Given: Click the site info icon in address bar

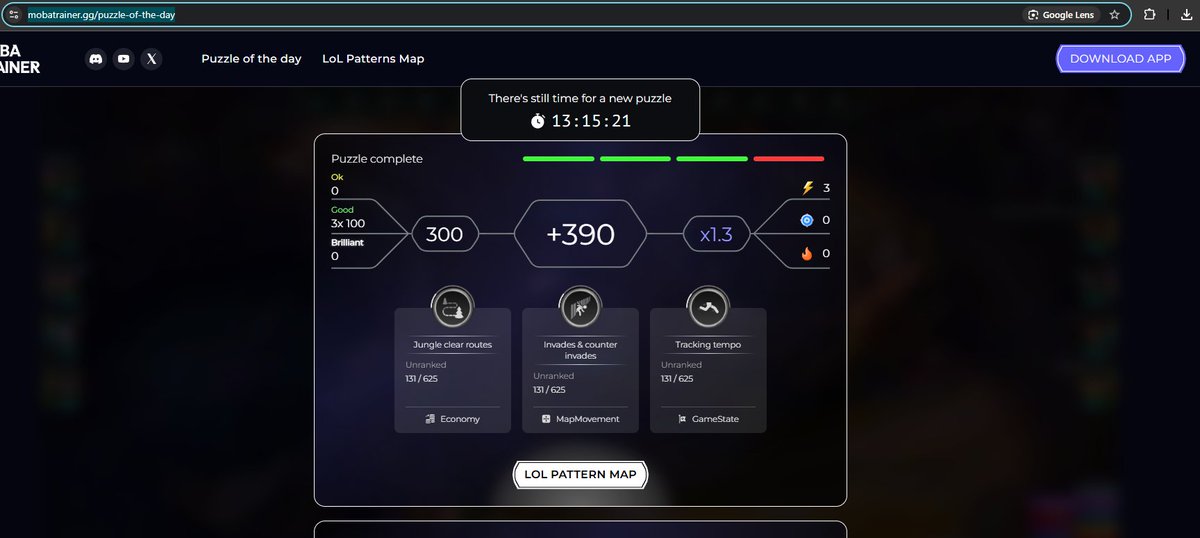Looking at the screenshot, I should tap(14, 15).
